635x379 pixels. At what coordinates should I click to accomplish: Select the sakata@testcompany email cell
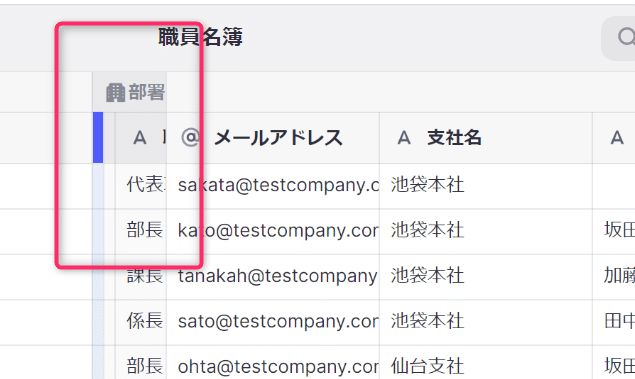[x=273, y=186]
